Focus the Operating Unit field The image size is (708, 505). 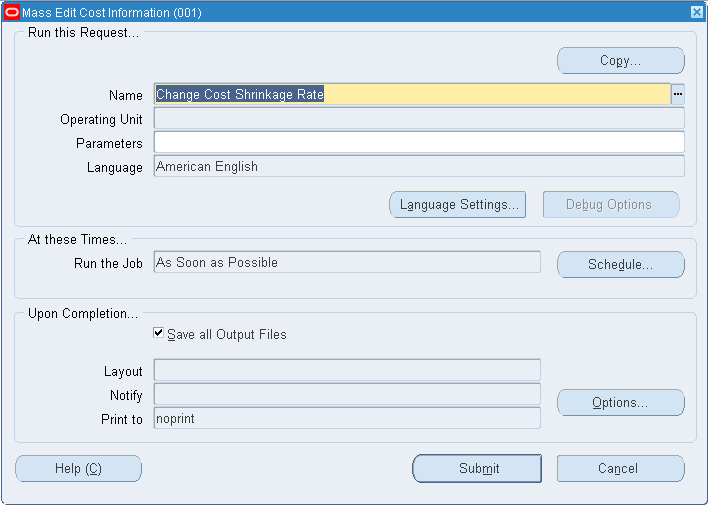tap(419, 118)
